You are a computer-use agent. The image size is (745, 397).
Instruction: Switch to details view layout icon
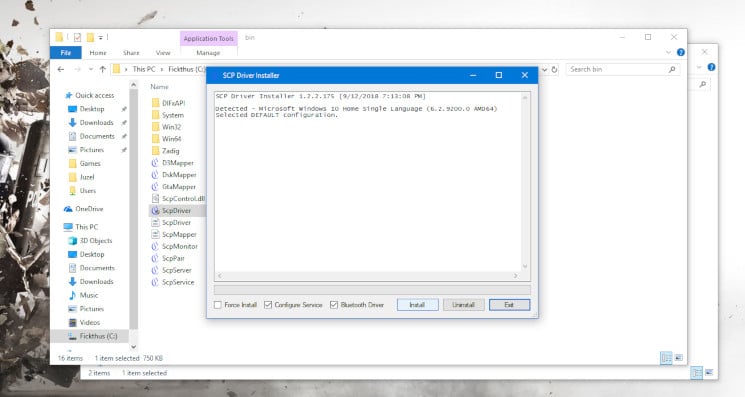click(667, 358)
